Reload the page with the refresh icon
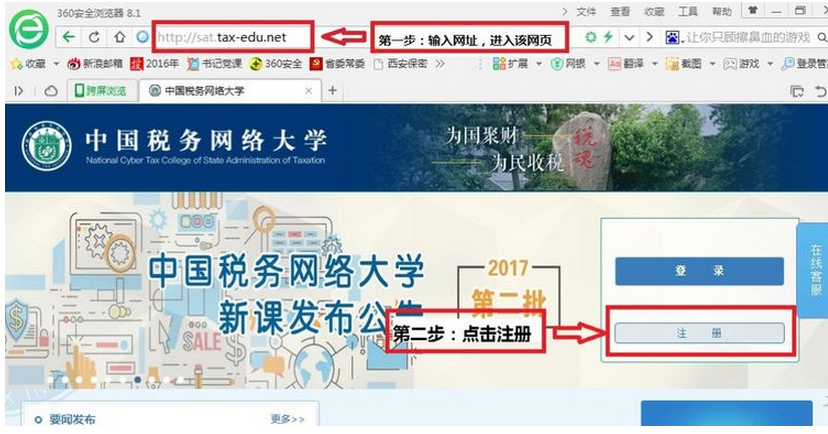This screenshot has width=828, height=434. [94, 37]
